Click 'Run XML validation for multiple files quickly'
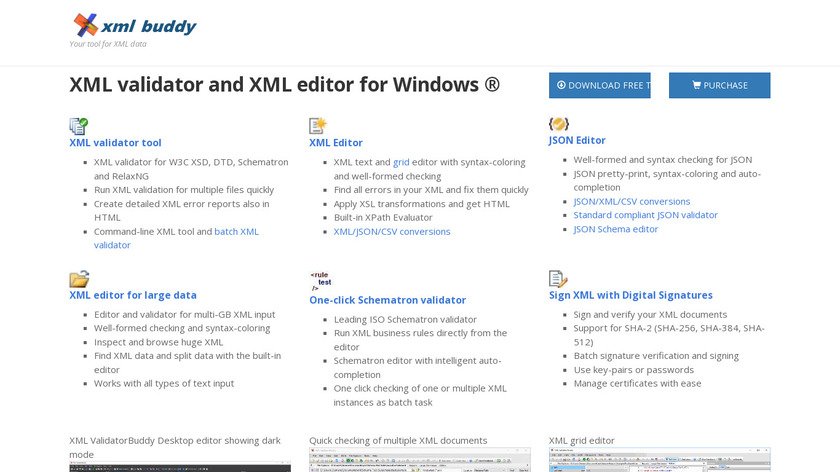This screenshot has height=472, width=840. (184, 190)
